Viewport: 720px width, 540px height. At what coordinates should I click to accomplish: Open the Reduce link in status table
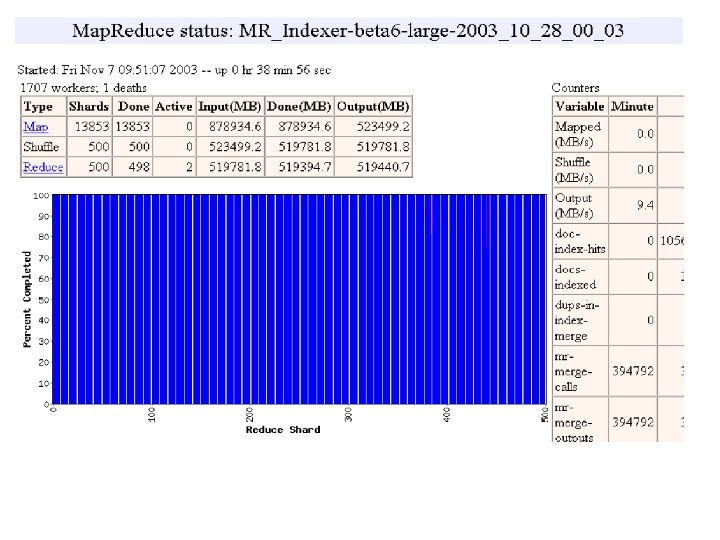coord(43,167)
